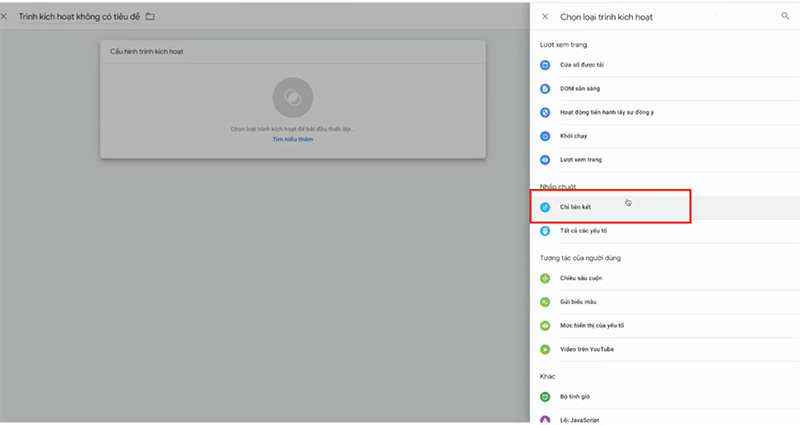
Task: Select the 'Lượt xem trang' trigger icon
Action: (x=545, y=160)
